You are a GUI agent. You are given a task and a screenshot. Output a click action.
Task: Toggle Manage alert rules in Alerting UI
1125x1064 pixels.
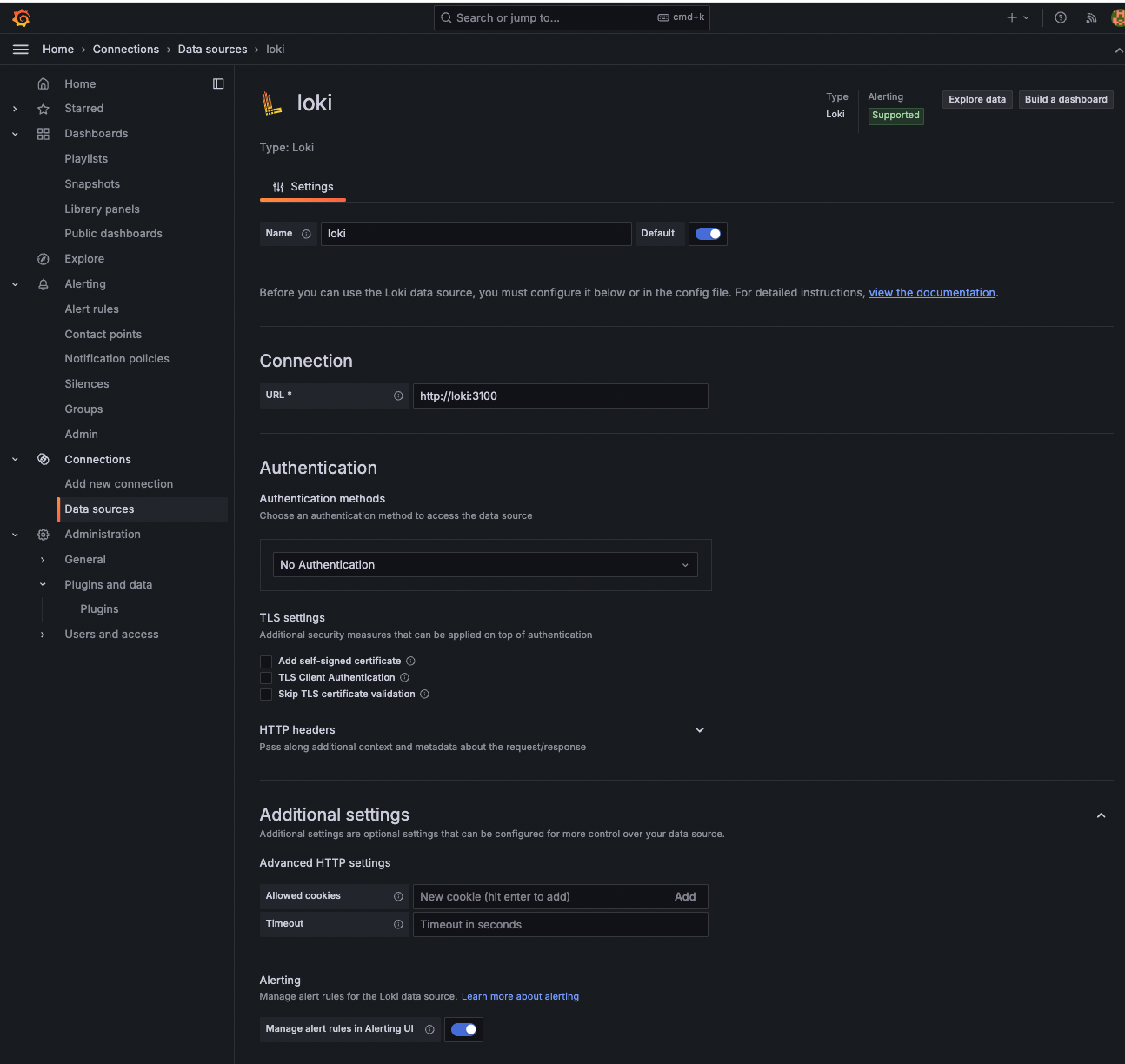(463, 1029)
